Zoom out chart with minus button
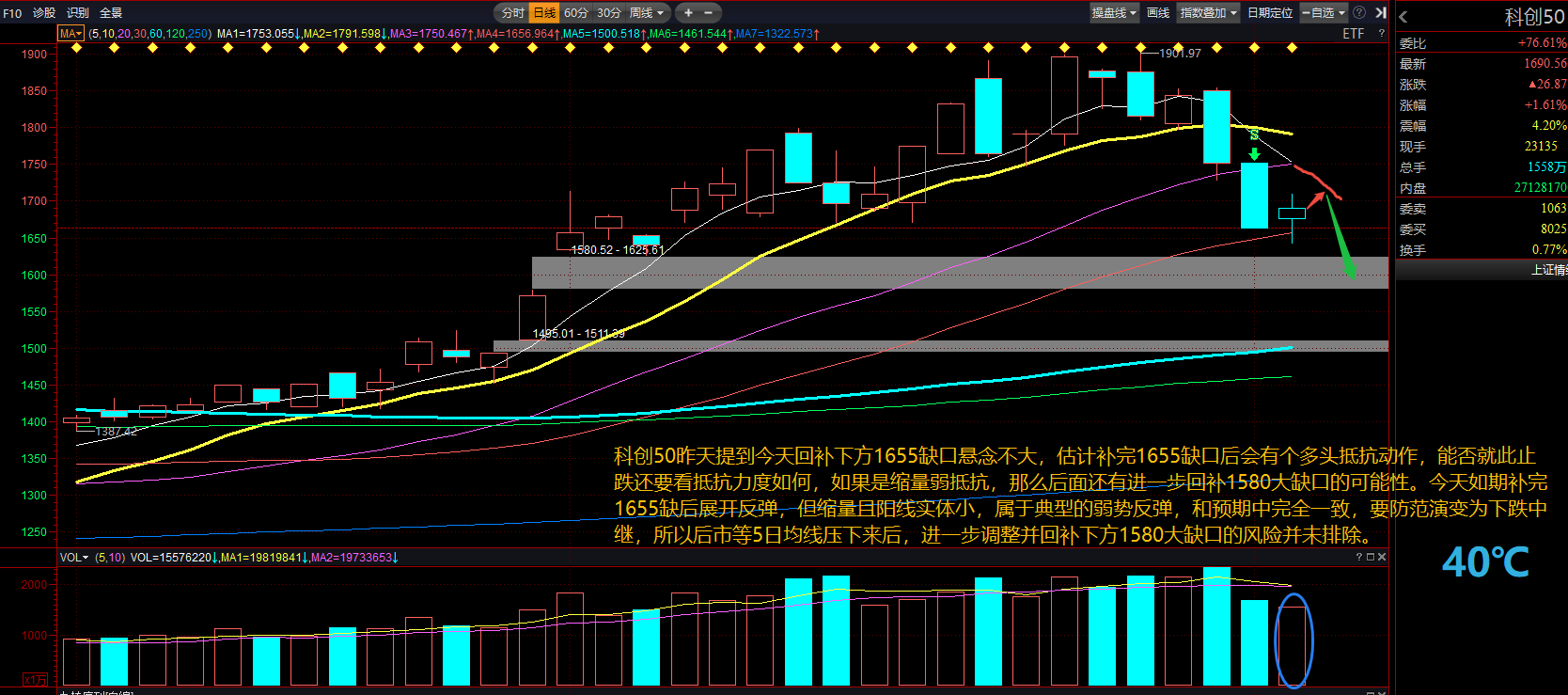1568x695 pixels. pyautogui.click(x=708, y=13)
